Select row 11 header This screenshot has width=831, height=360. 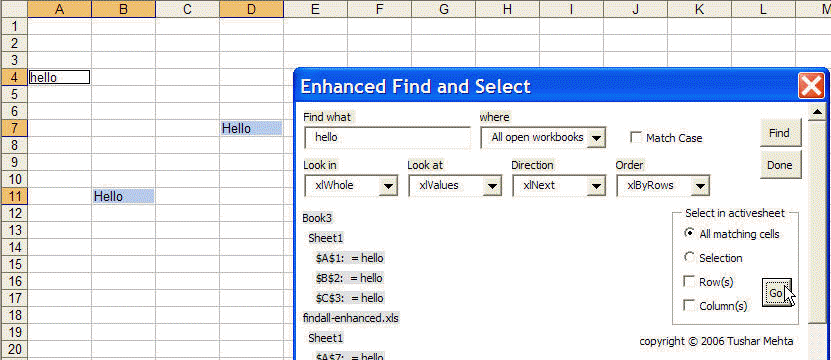tap(14, 196)
